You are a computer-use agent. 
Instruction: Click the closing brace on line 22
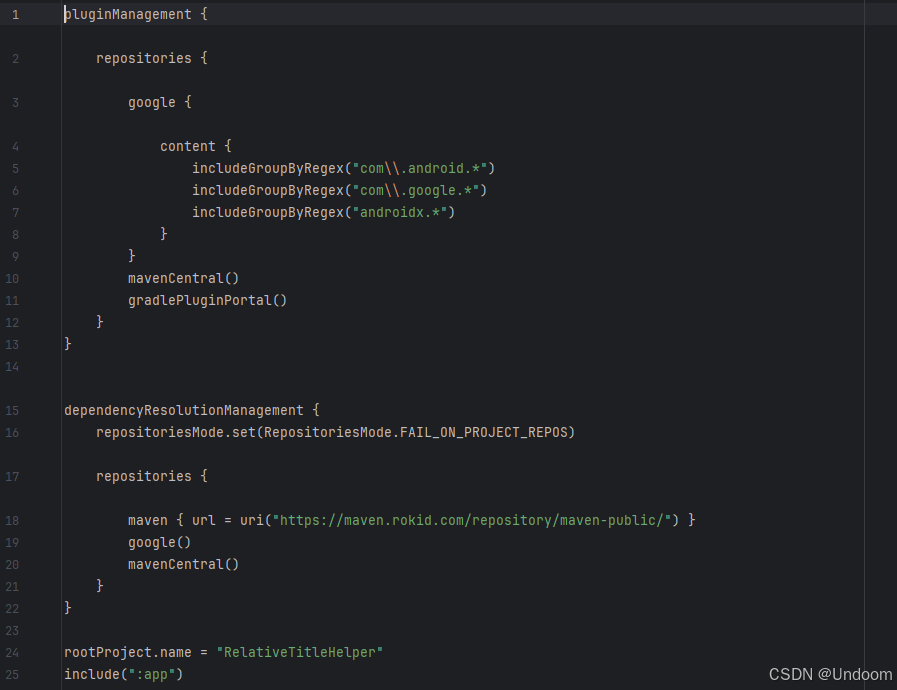click(68, 608)
